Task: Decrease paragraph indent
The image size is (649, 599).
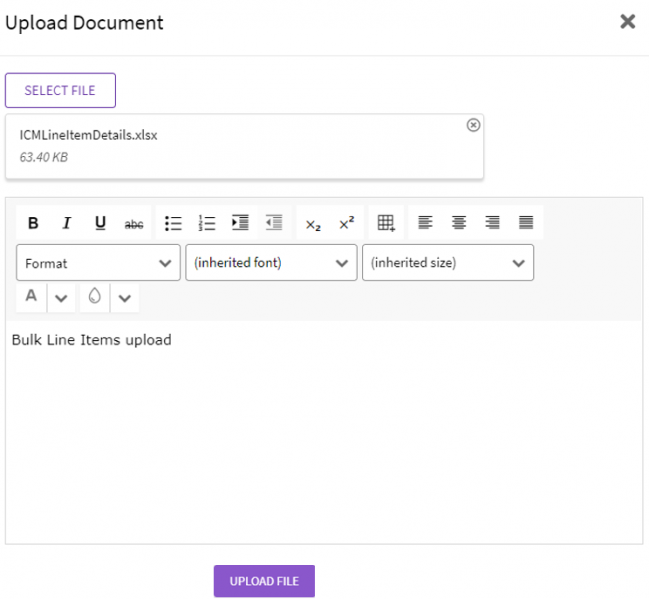Action: [x=274, y=223]
